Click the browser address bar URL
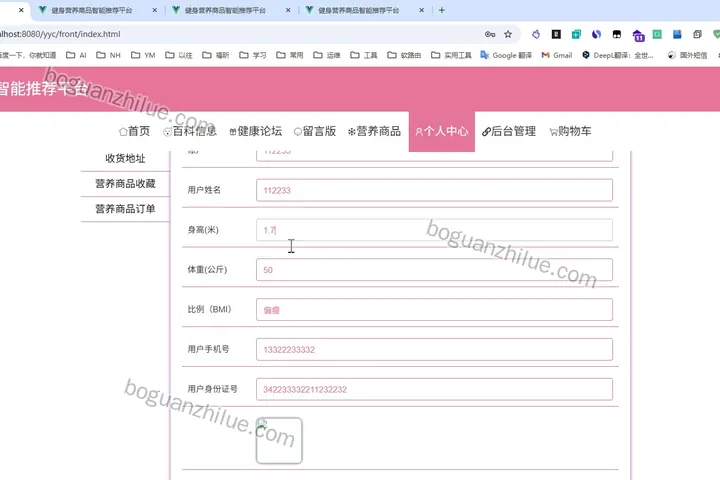Screen dimensions: 720x480 click(x=60, y=34)
